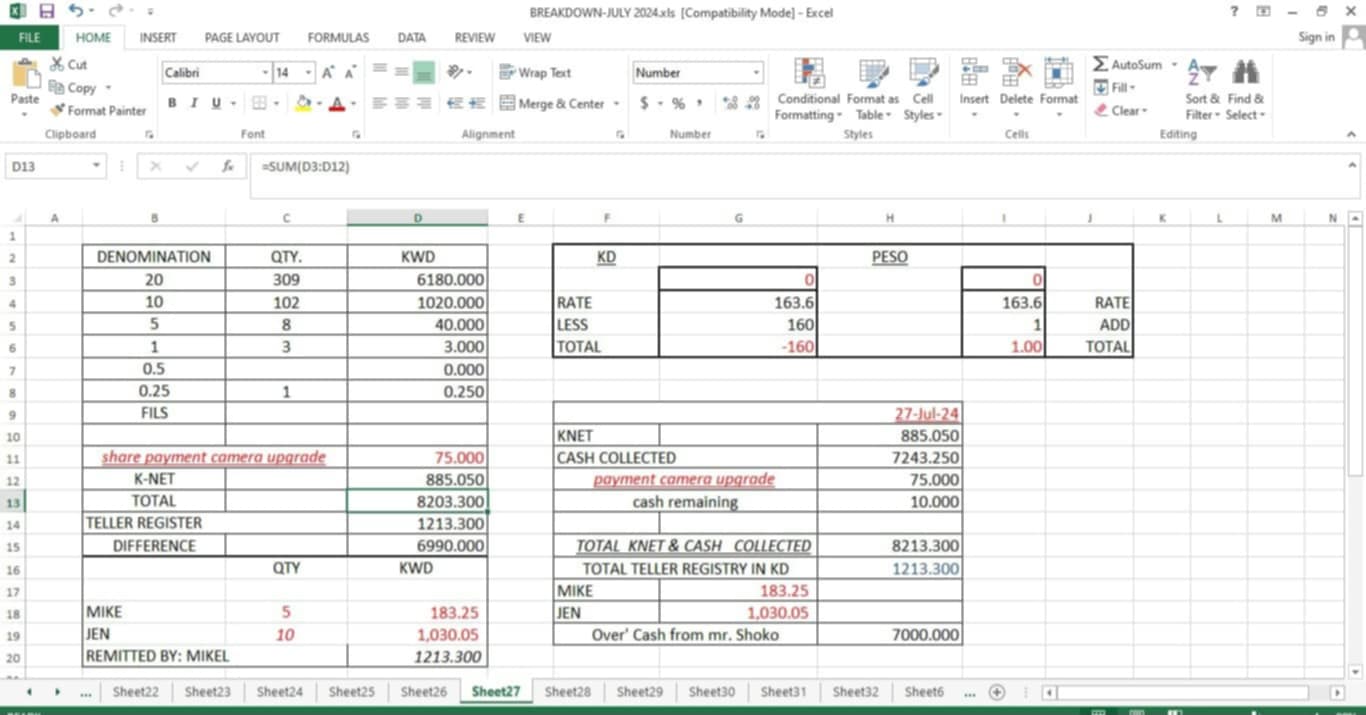Open the Number format dropdown
The image size is (1366, 715).
tap(755, 73)
